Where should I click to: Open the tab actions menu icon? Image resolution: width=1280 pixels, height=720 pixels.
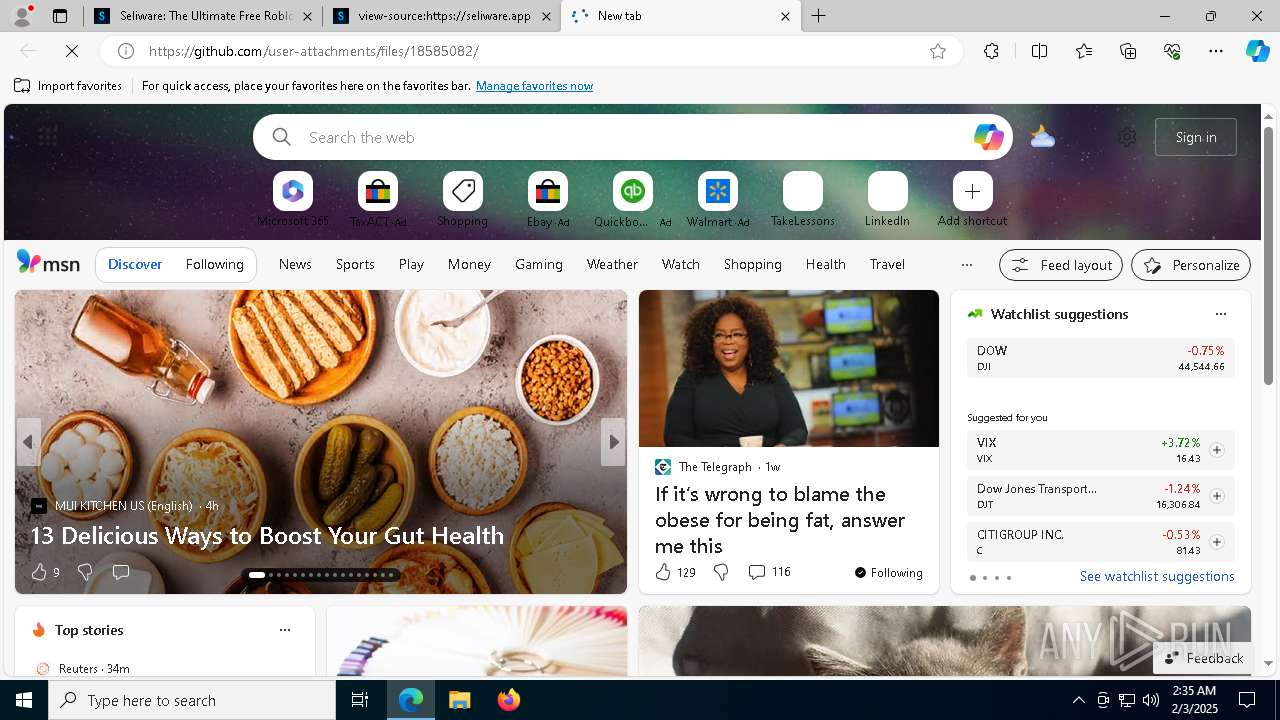(x=60, y=16)
